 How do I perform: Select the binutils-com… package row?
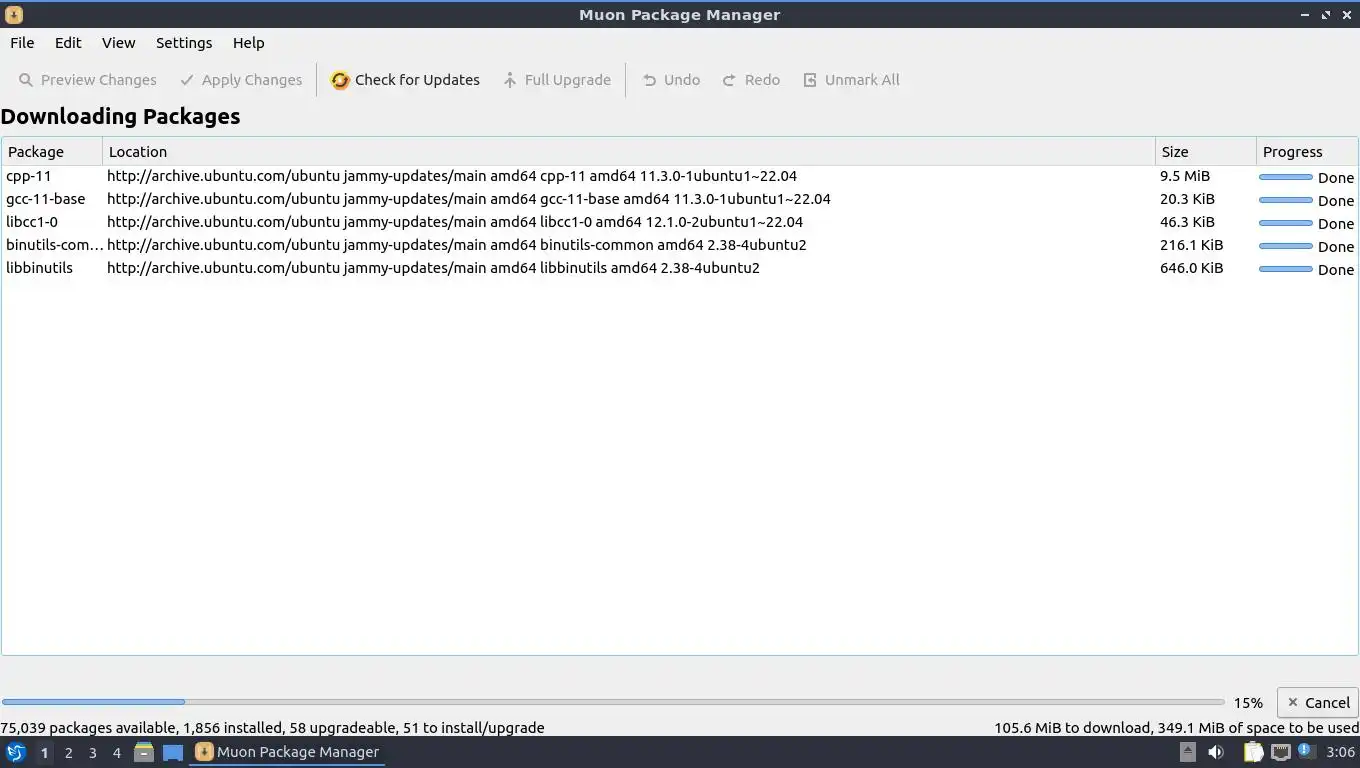tap(680, 245)
